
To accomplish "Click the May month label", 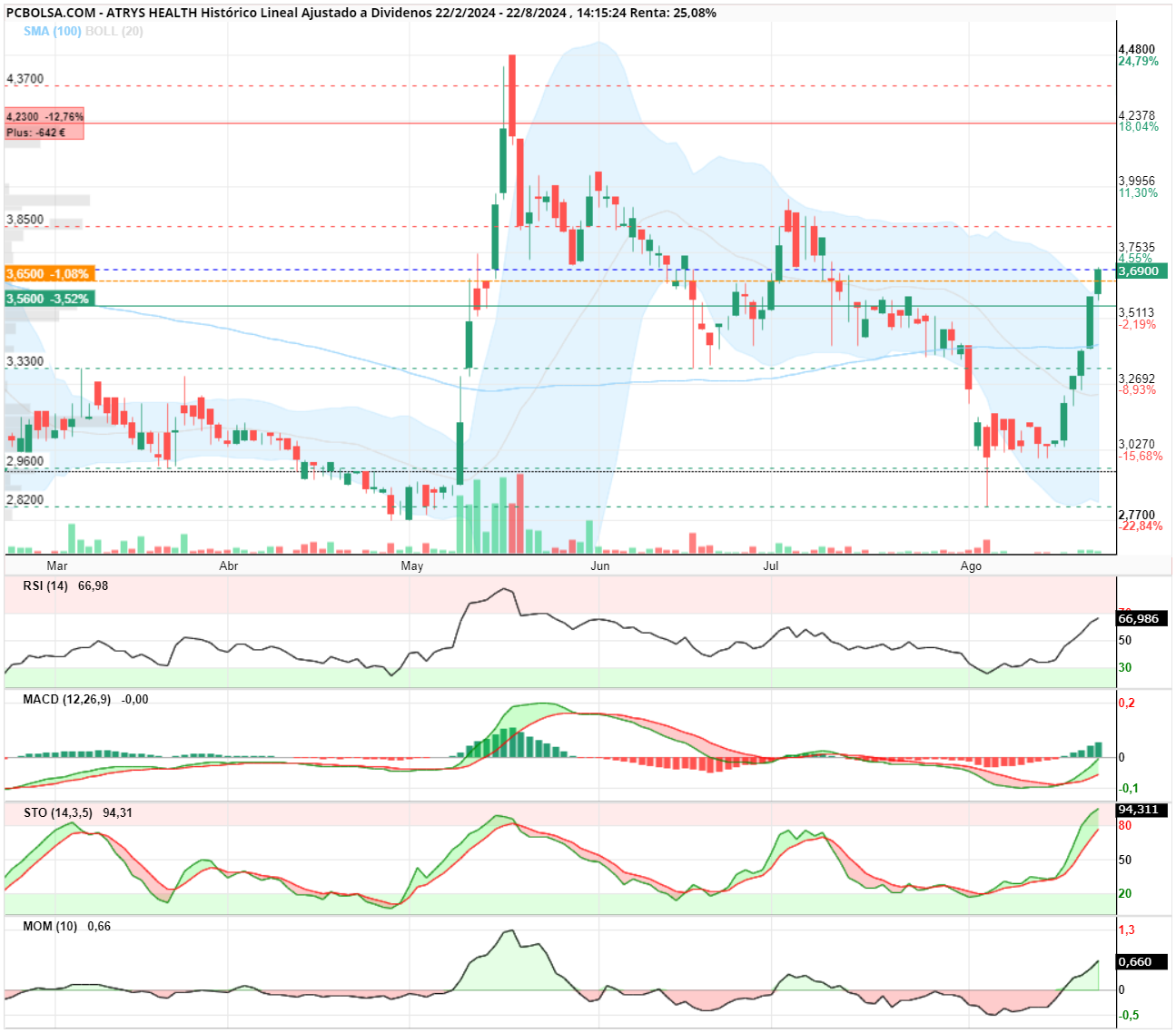I will [412, 566].
